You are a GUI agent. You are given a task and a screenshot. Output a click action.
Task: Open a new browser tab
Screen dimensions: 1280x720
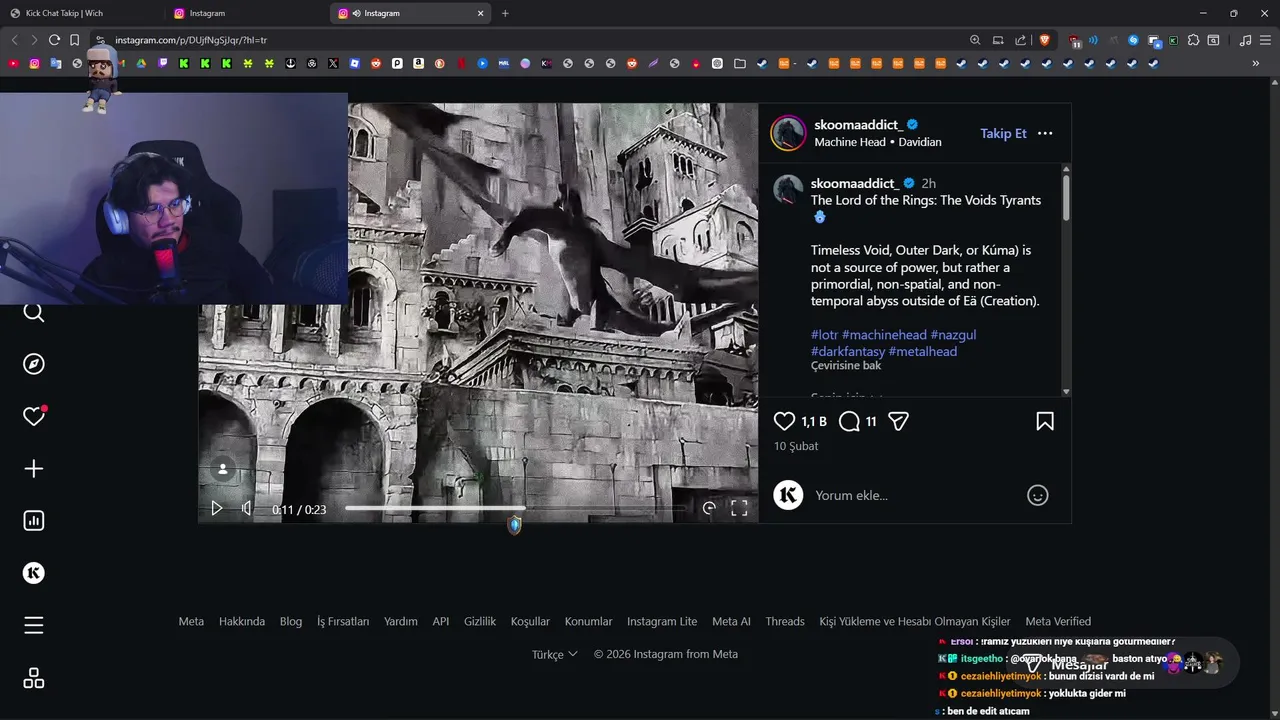[x=505, y=13]
